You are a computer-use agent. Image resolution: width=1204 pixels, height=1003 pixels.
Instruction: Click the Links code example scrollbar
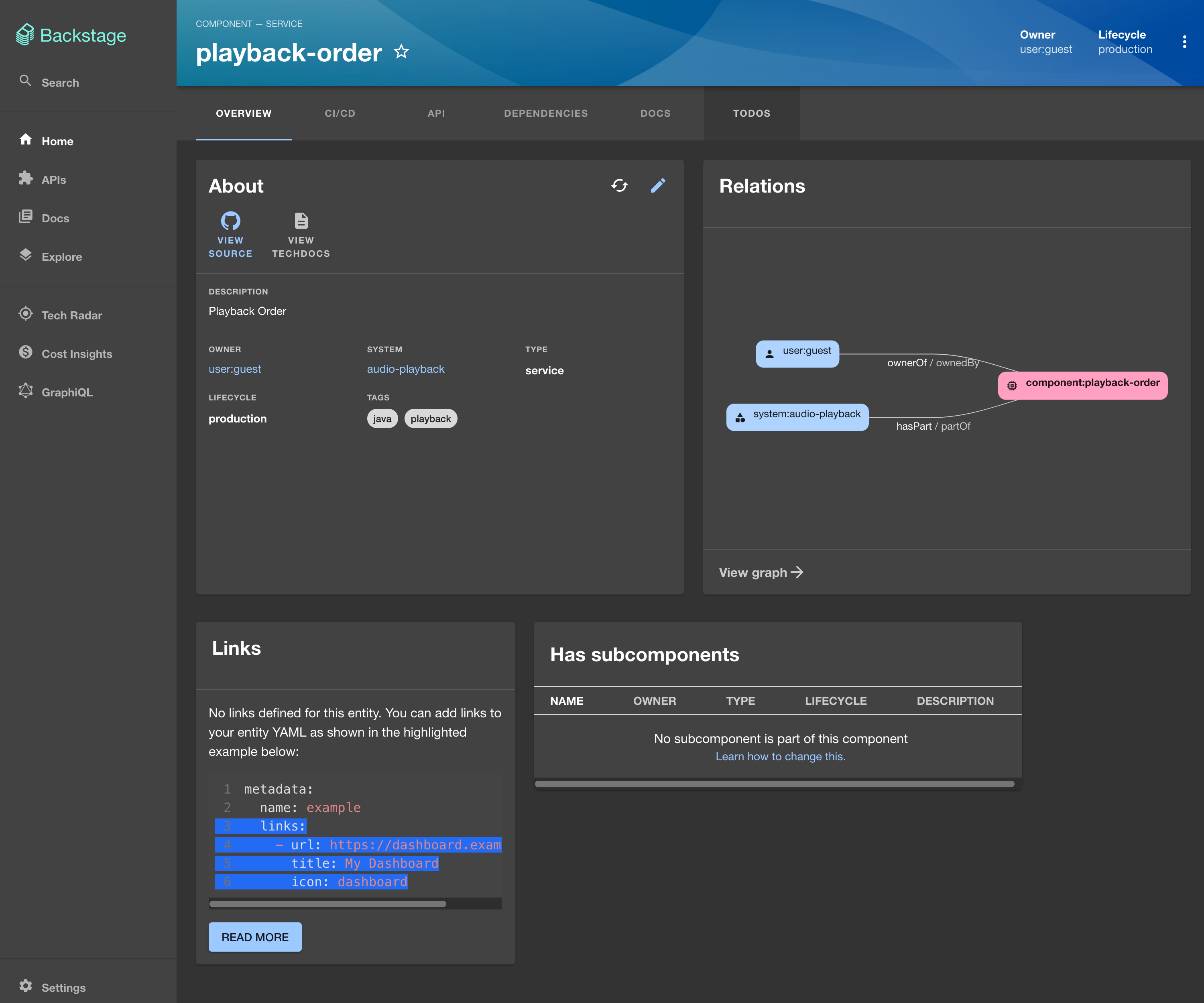coord(327,904)
